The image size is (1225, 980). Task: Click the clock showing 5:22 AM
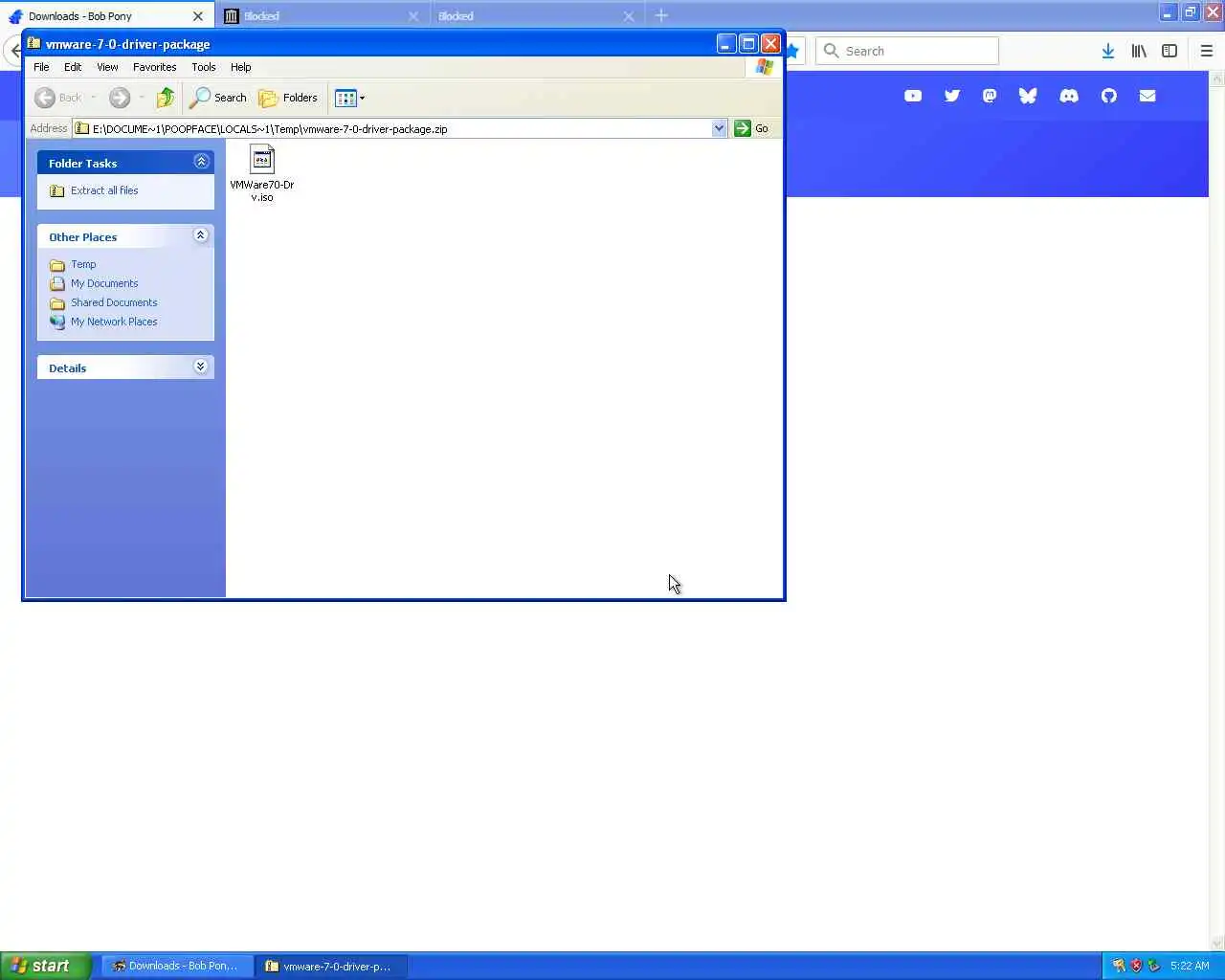point(1190,966)
